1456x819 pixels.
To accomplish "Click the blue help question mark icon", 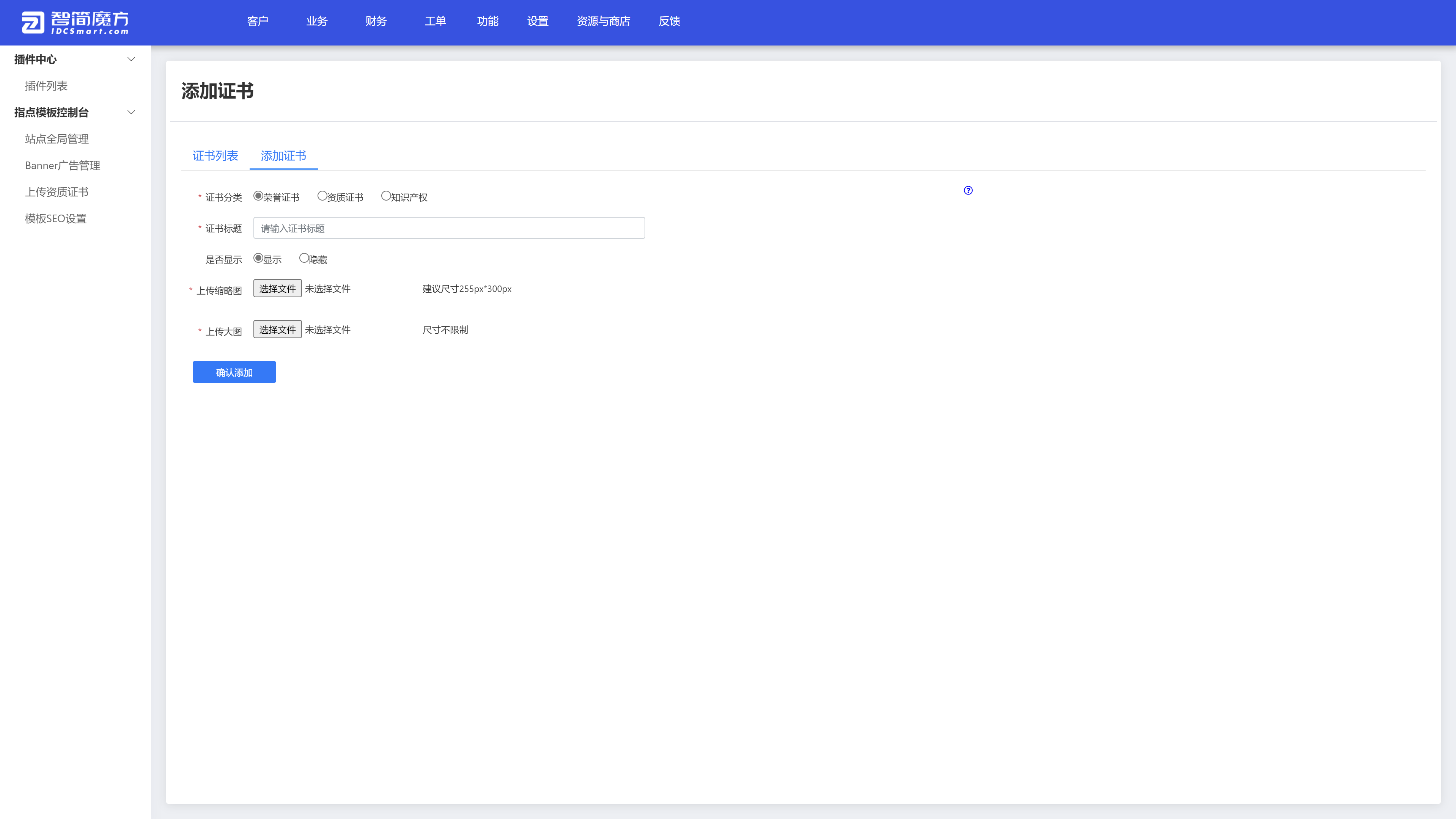I will (x=968, y=190).
